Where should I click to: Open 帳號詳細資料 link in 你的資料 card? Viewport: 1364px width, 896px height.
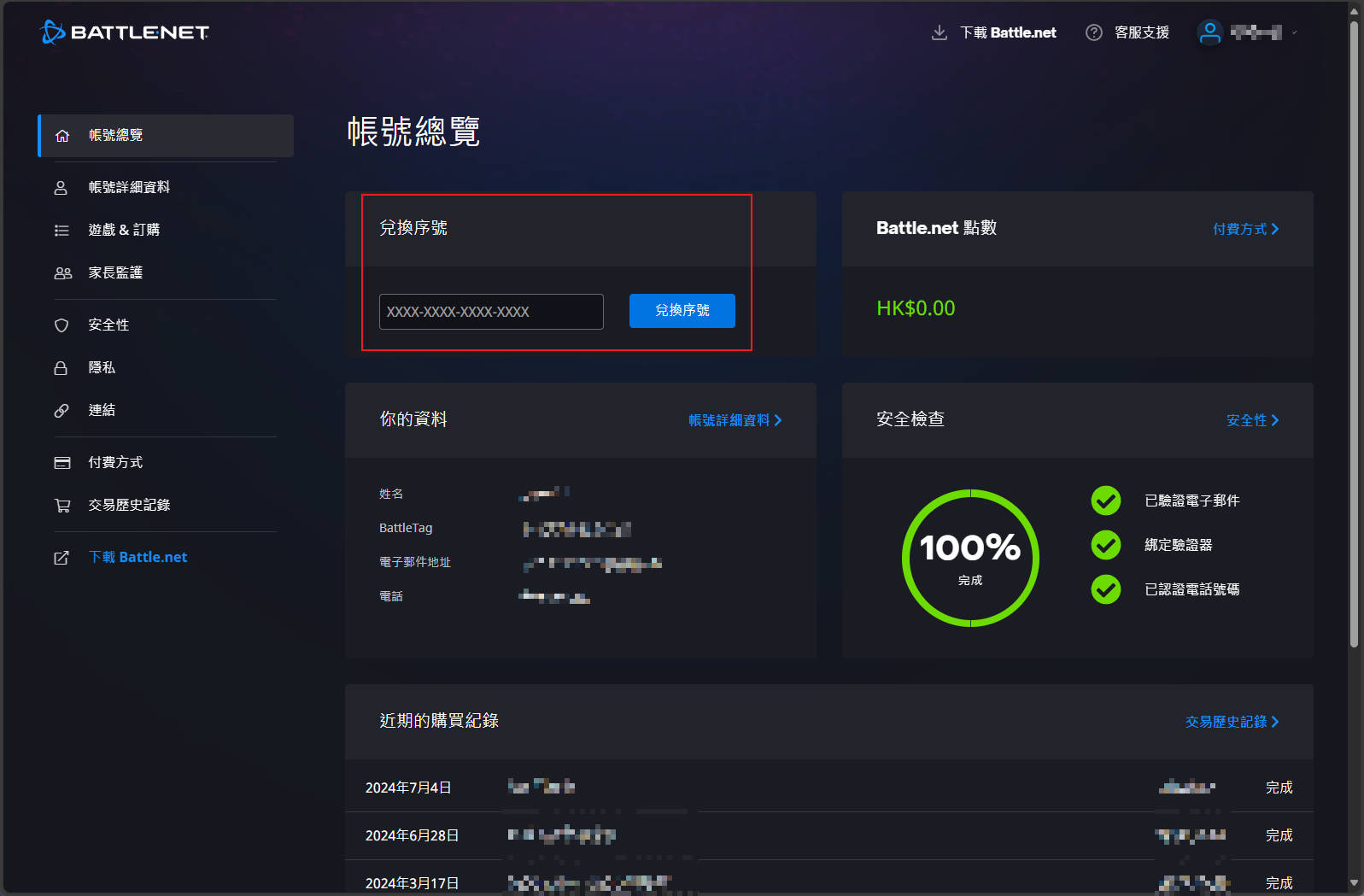735,420
